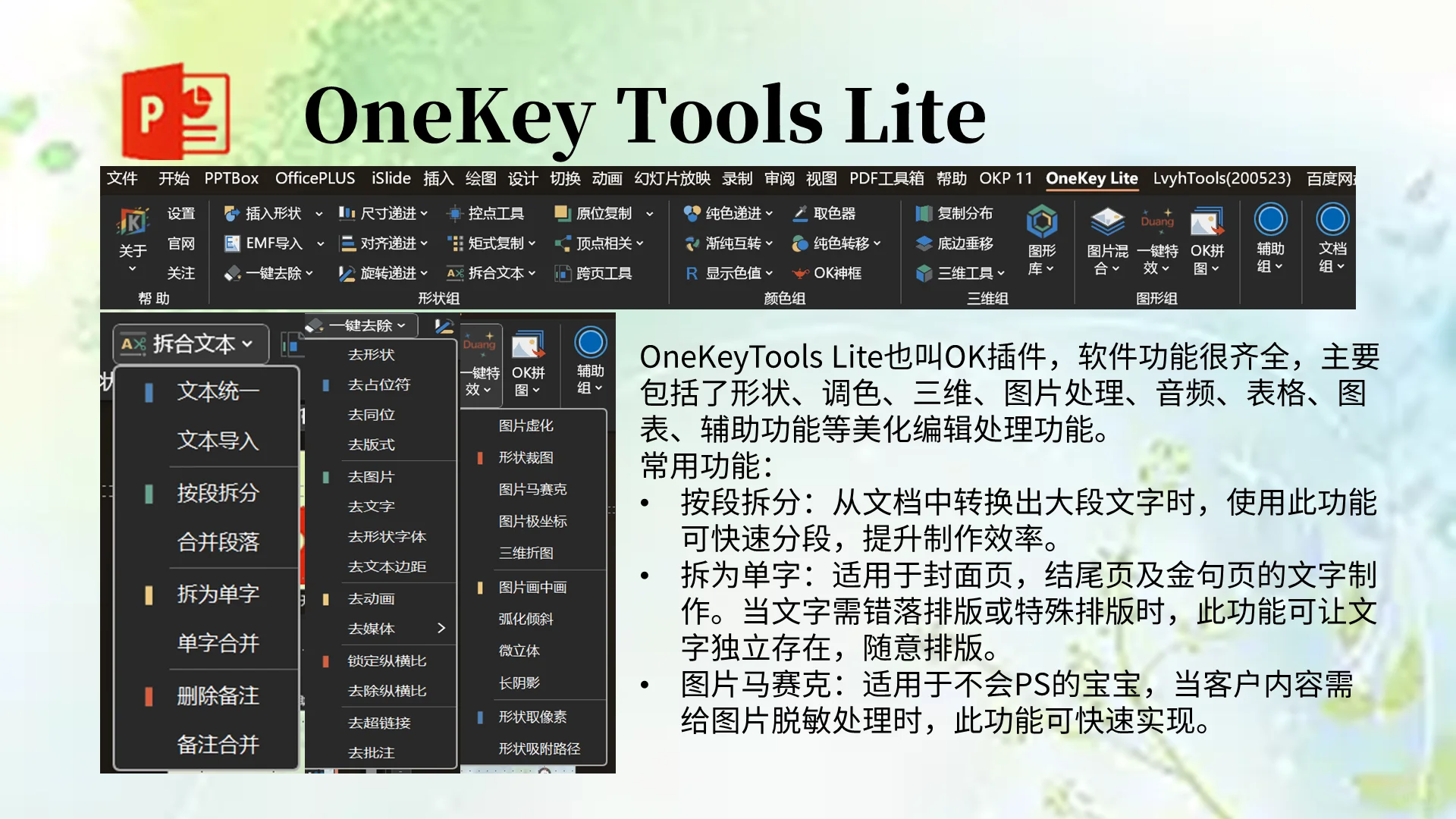This screenshot has height=819, width=1456.
Task: Click the 设置 settings button
Action: pos(181,214)
